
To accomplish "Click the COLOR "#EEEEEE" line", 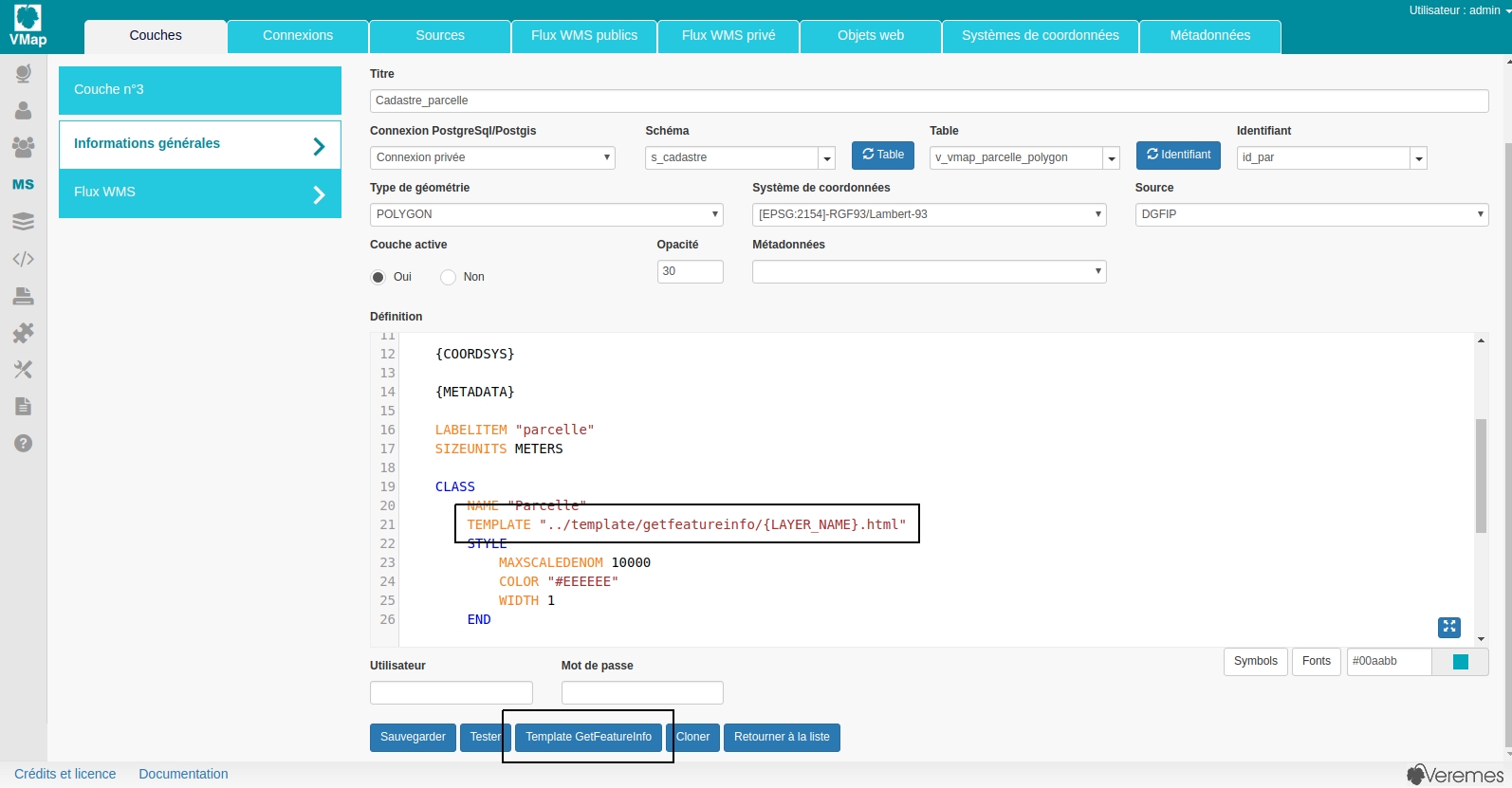I will pyautogui.click(x=559, y=582).
